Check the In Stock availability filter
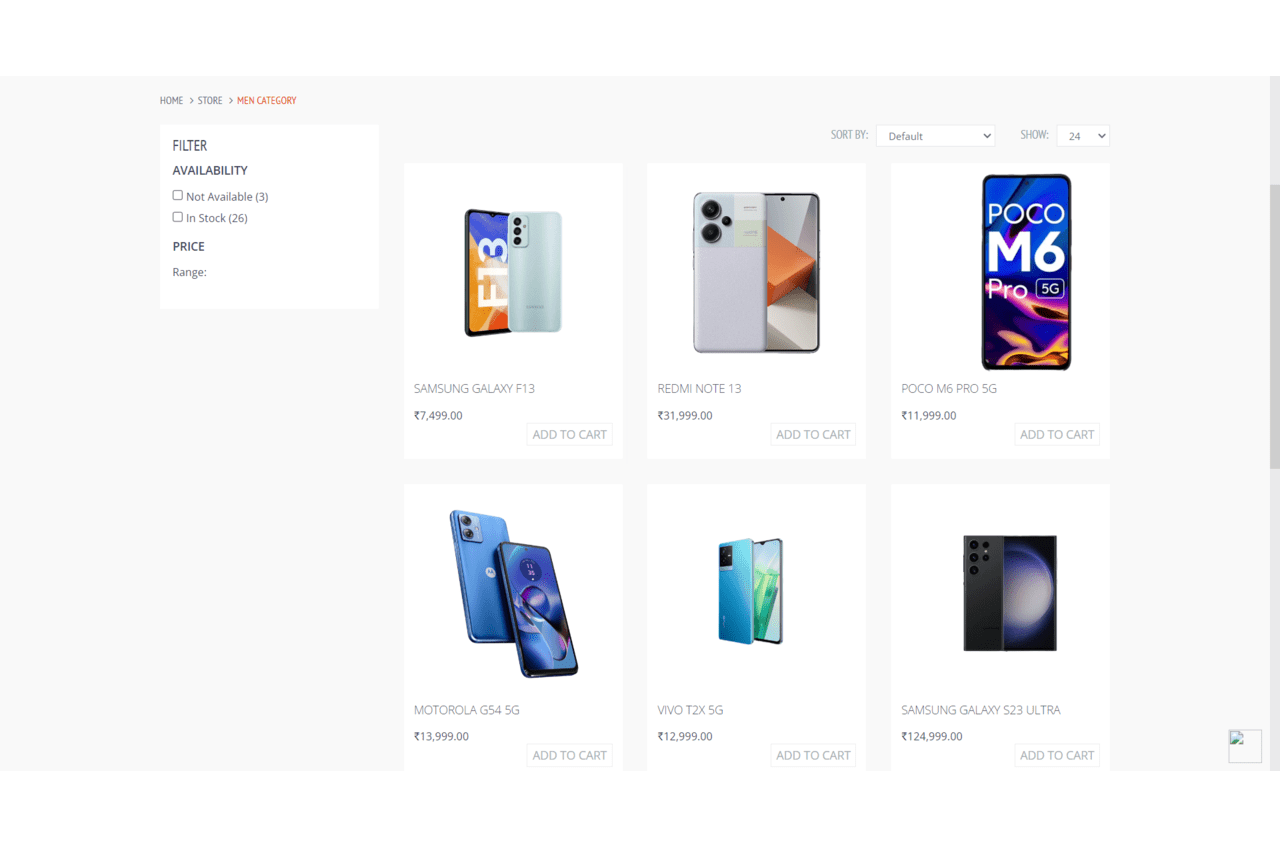1280x847 pixels. (x=178, y=217)
